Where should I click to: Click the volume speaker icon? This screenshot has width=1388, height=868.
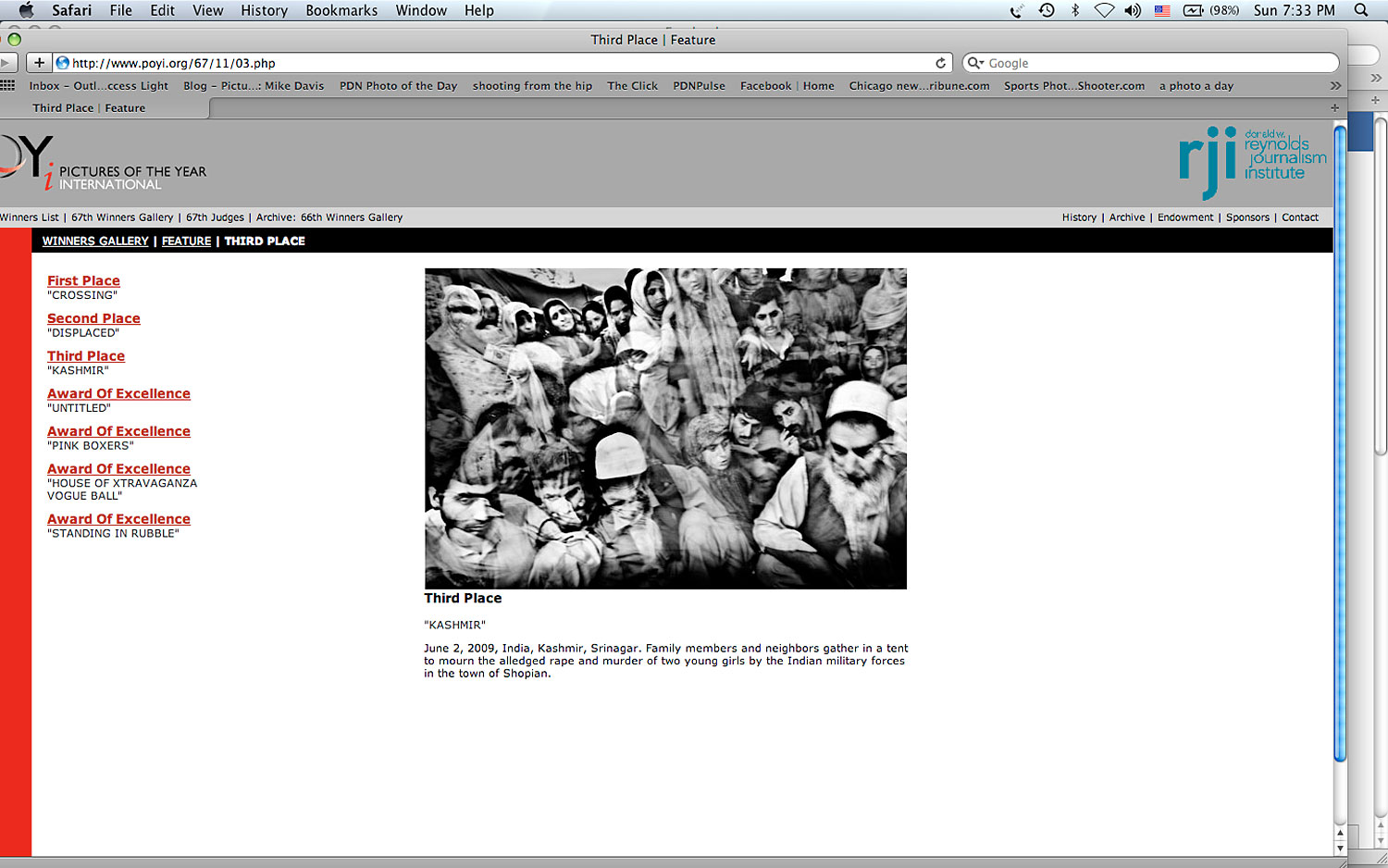(x=1133, y=10)
